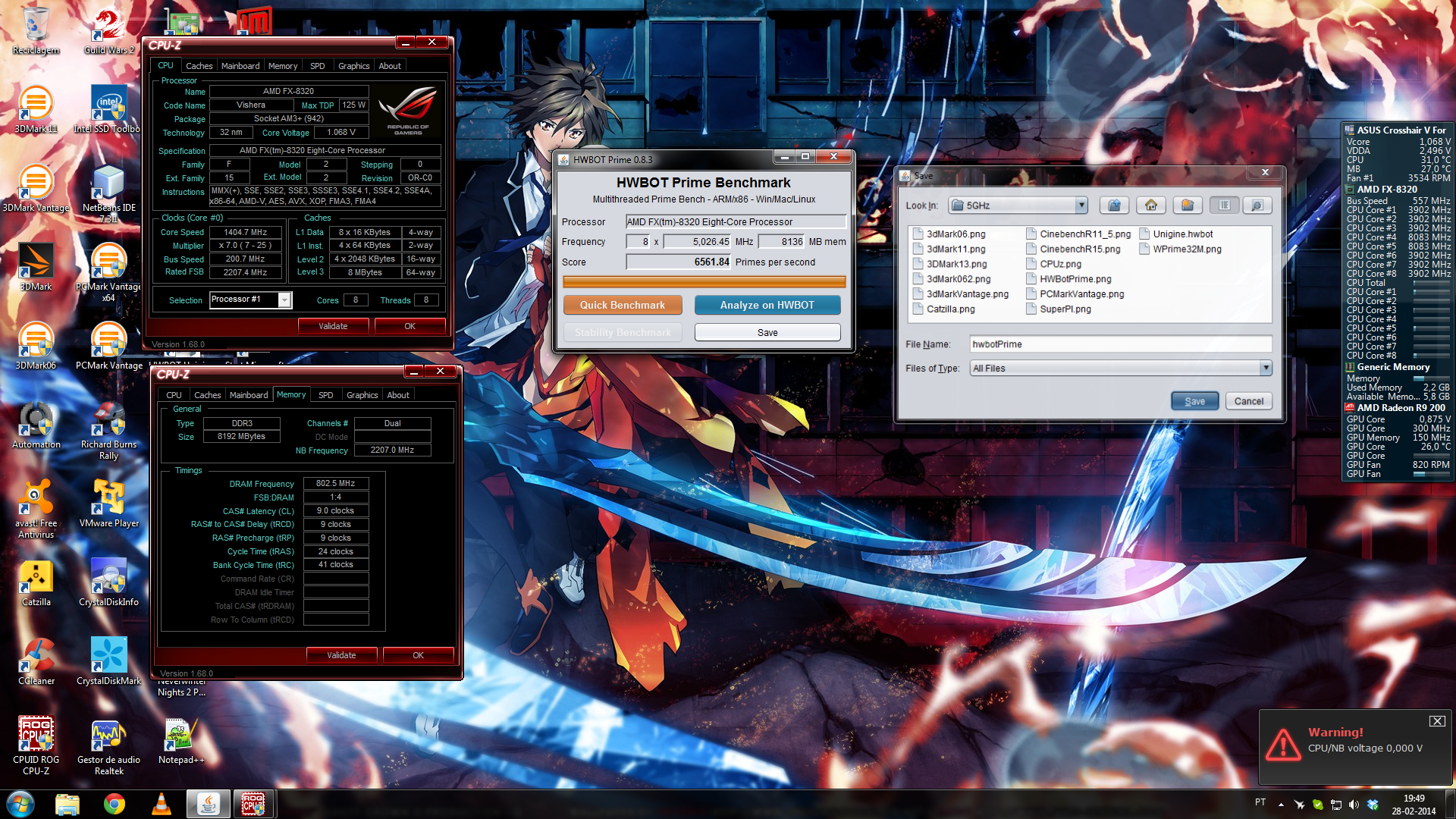
Task: Click OK in lower CPU-Z window
Action: pos(418,655)
